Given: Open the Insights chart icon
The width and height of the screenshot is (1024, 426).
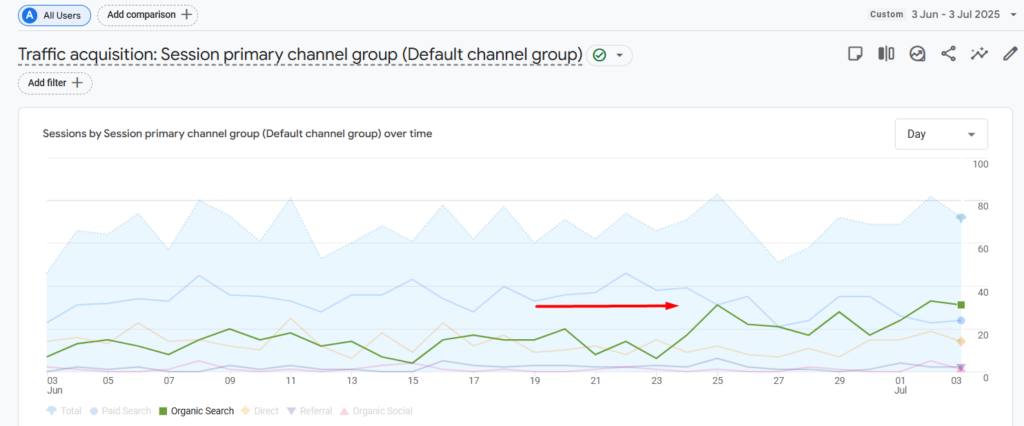Looking at the screenshot, I should pos(918,54).
